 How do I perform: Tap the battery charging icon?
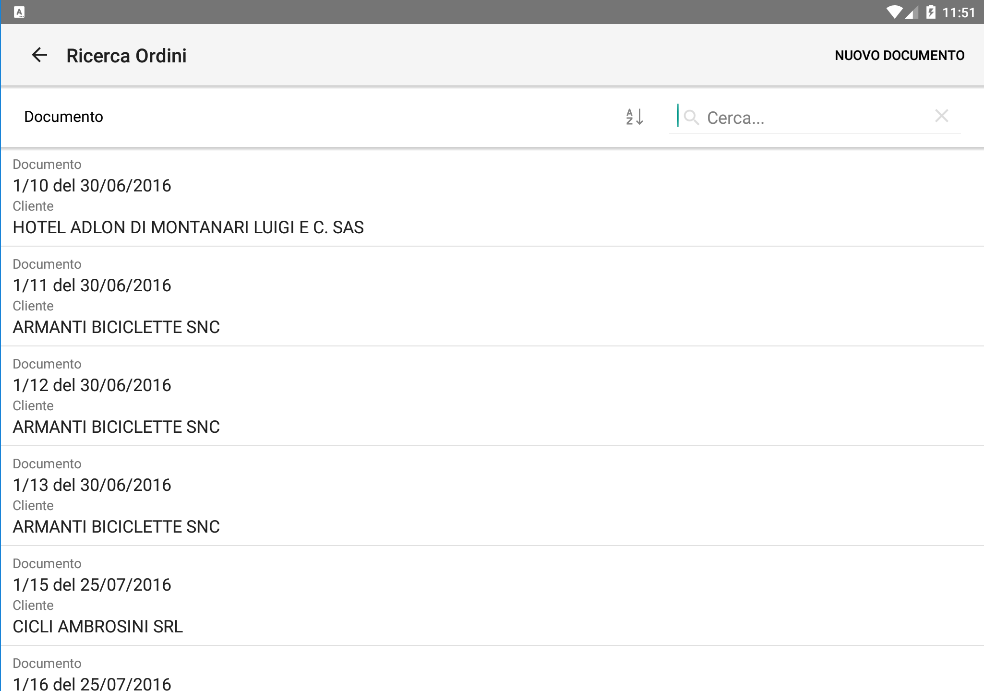pyautogui.click(x=931, y=12)
